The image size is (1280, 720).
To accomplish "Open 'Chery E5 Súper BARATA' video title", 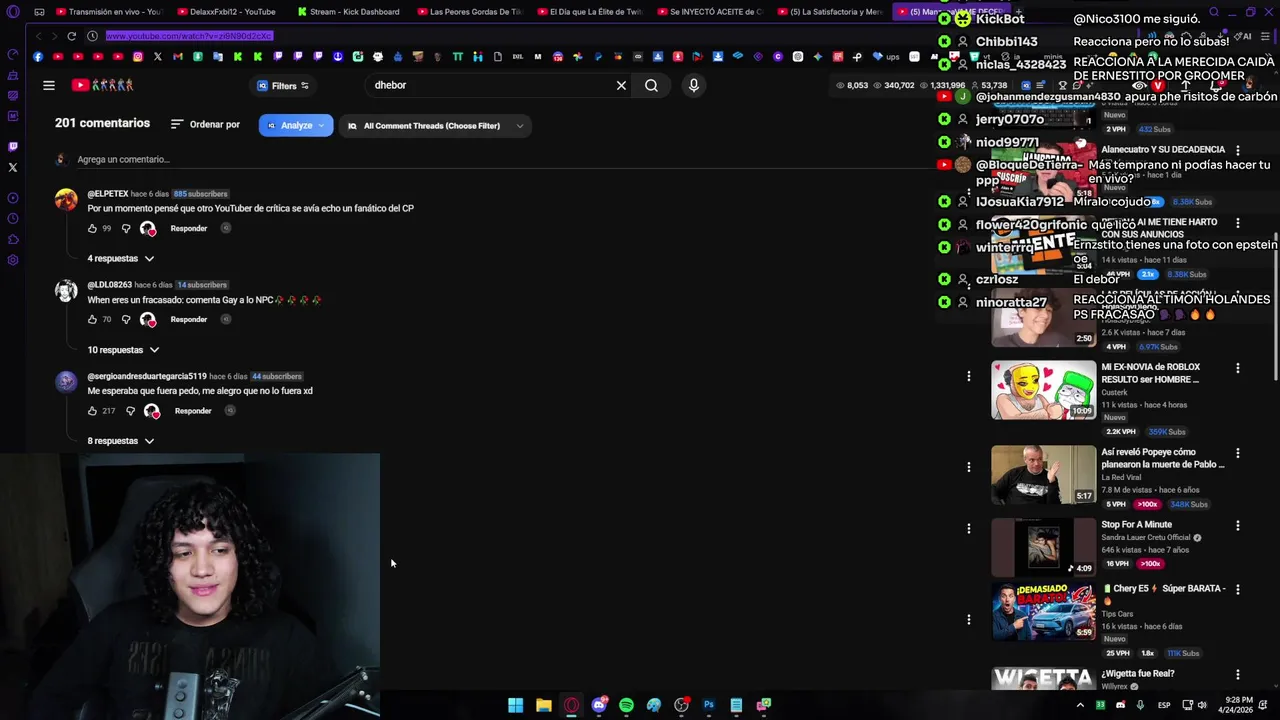I will tap(1164, 594).
